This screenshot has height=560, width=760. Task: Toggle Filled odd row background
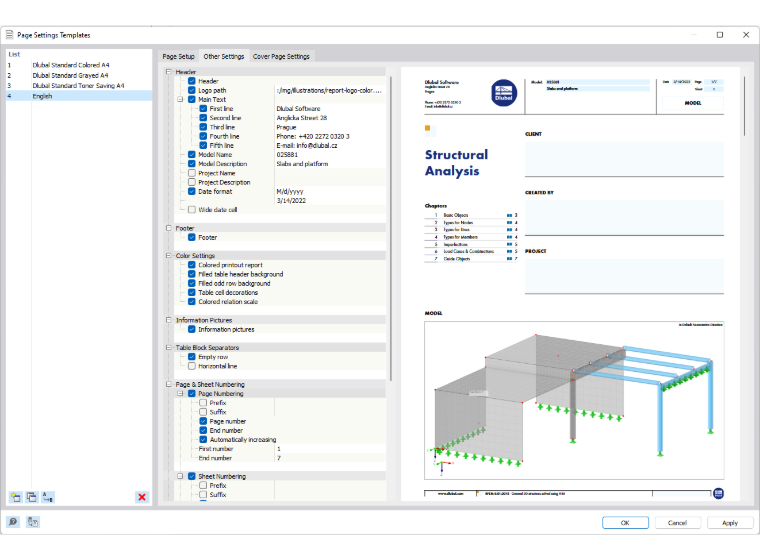(192, 284)
